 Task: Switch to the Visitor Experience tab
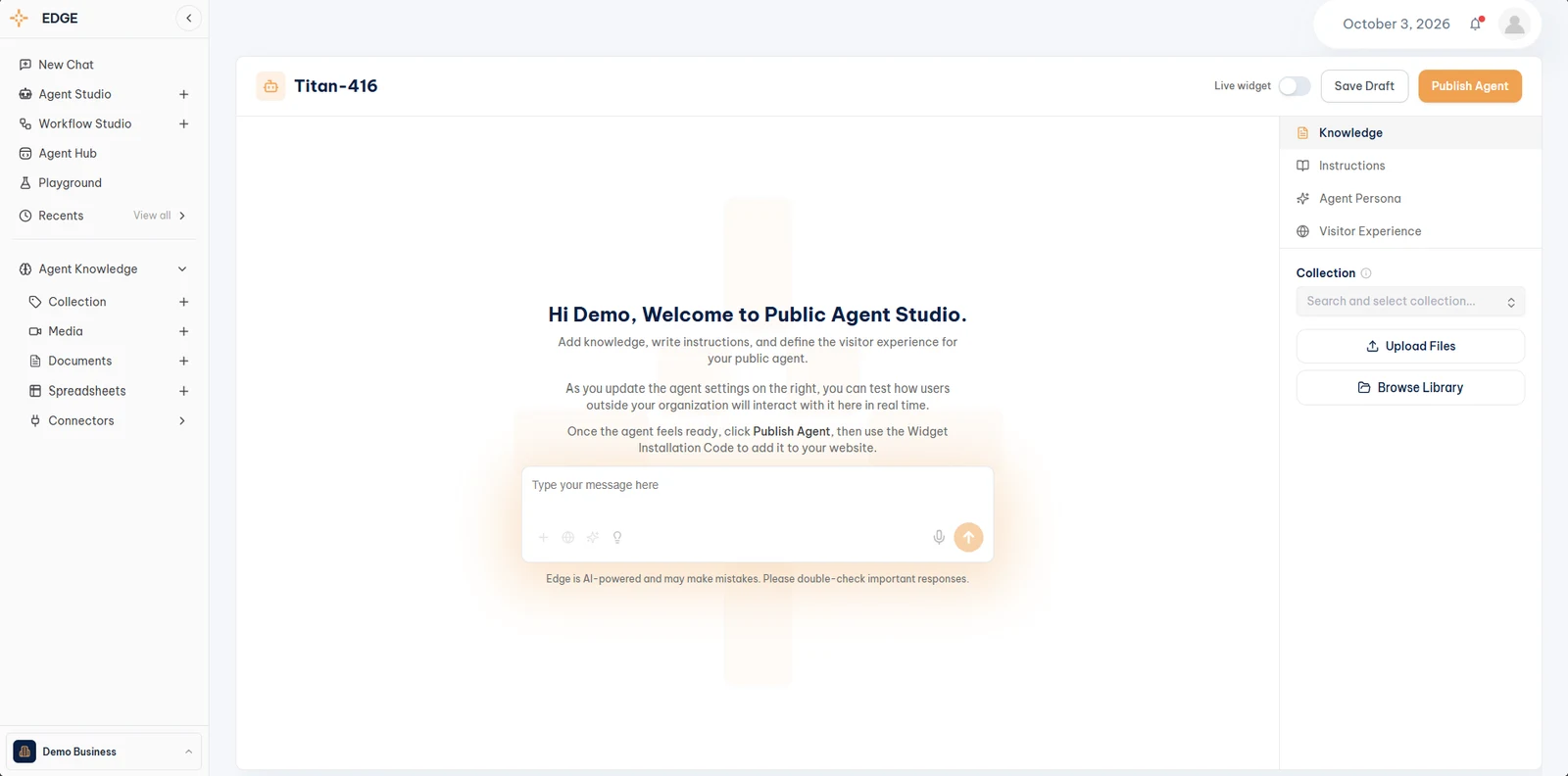(1410, 231)
